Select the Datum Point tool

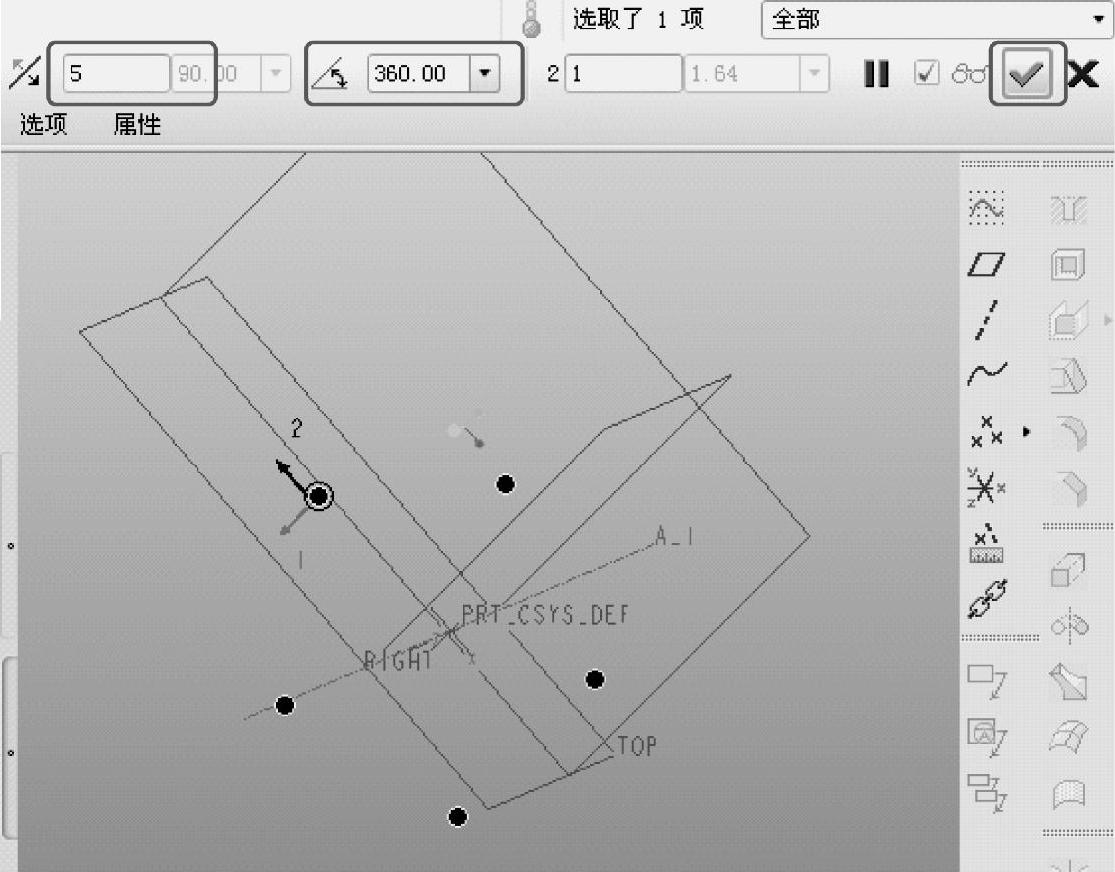pos(985,433)
